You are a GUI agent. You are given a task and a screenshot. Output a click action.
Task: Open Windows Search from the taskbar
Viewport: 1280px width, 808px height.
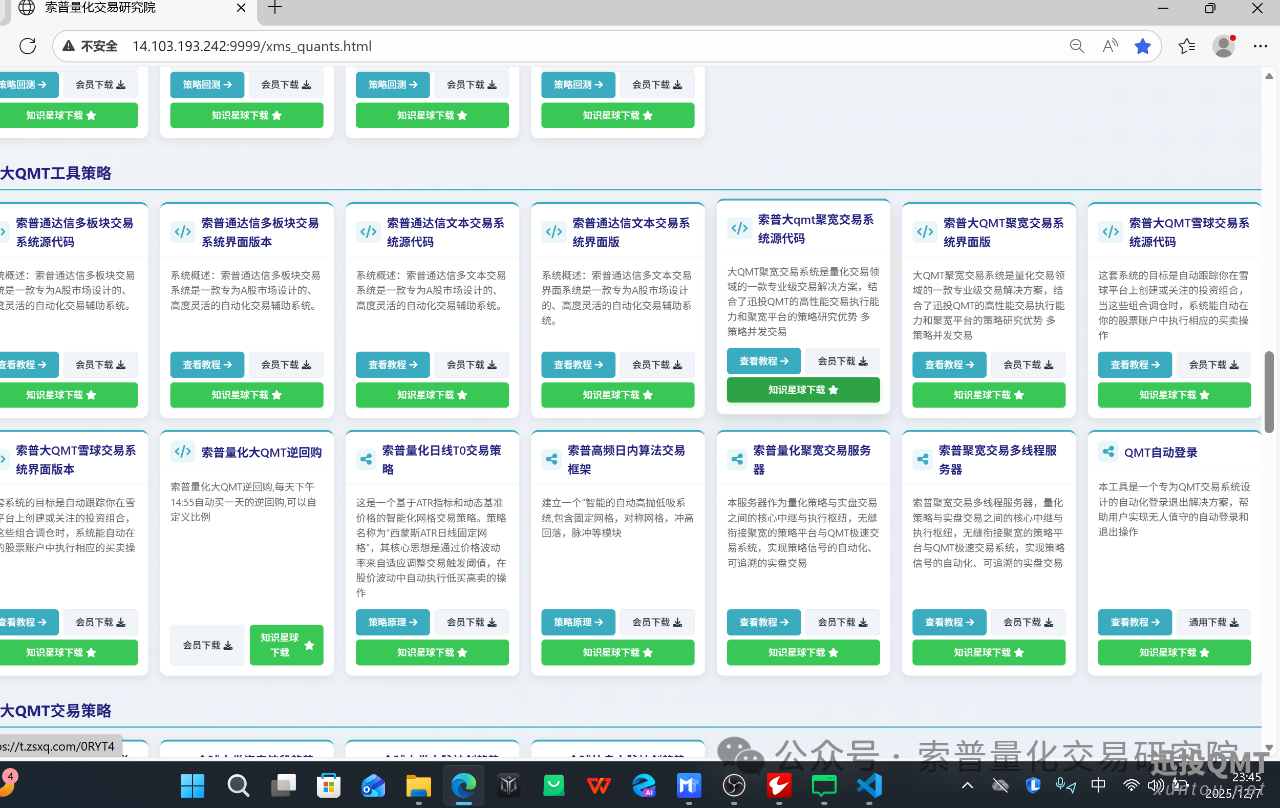(x=237, y=786)
